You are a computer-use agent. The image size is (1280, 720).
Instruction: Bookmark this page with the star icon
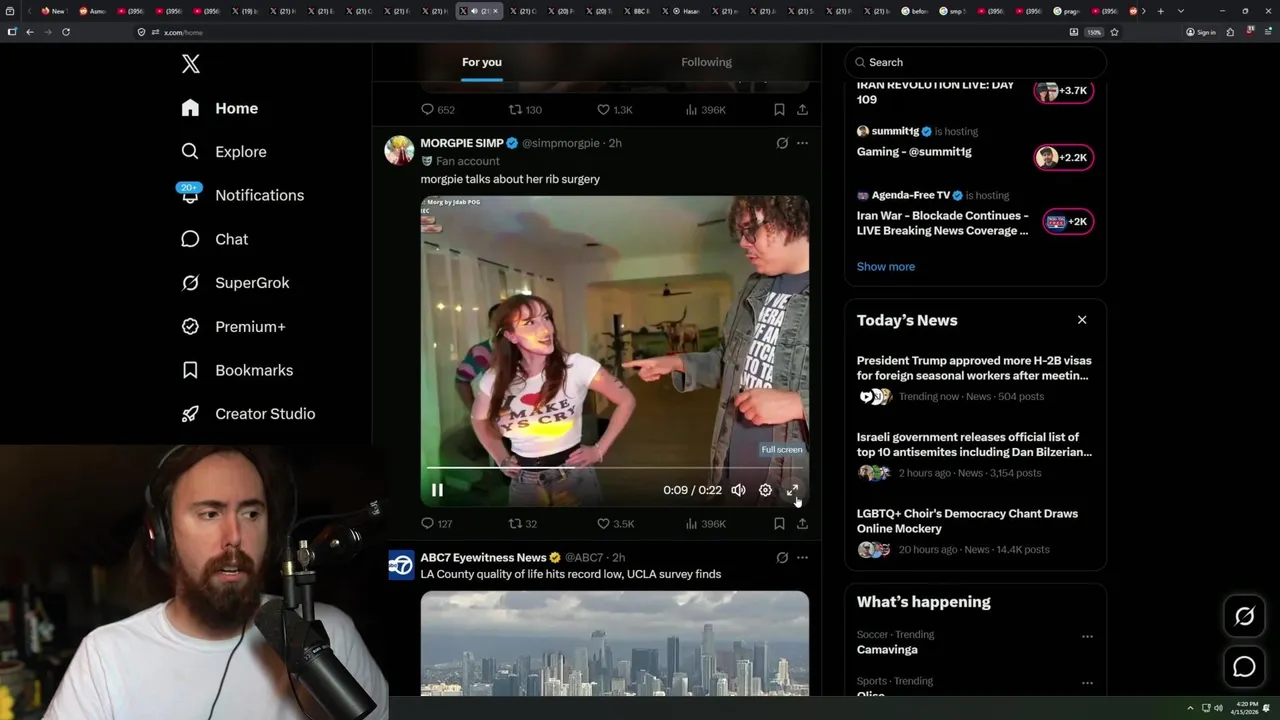pyautogui.click(x=1114, y=32)
